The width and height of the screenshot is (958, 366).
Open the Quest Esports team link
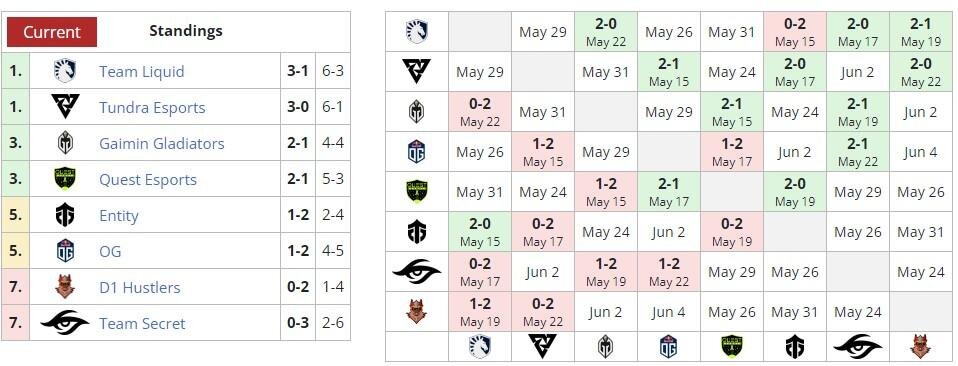pos(148,180)
